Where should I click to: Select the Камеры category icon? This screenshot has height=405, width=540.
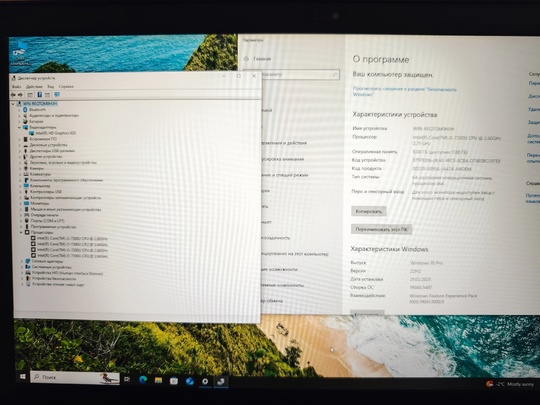point(26,168)
